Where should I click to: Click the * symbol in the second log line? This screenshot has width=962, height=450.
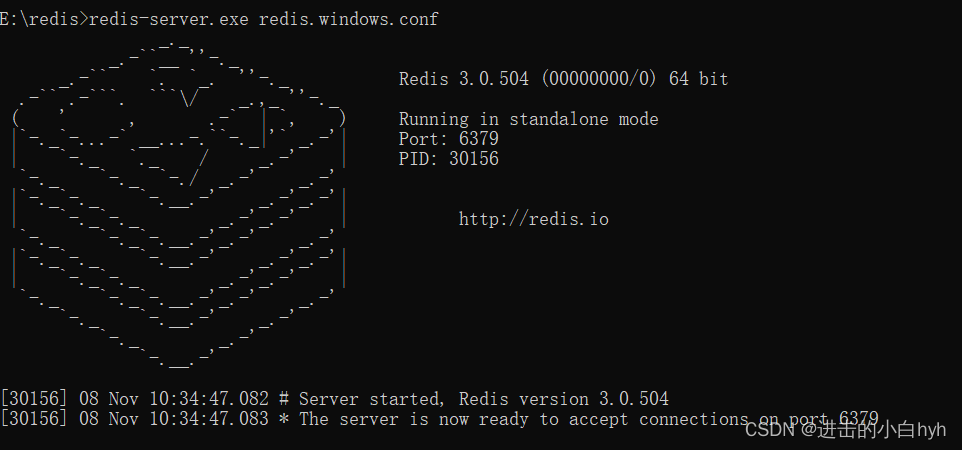(284, 419)
